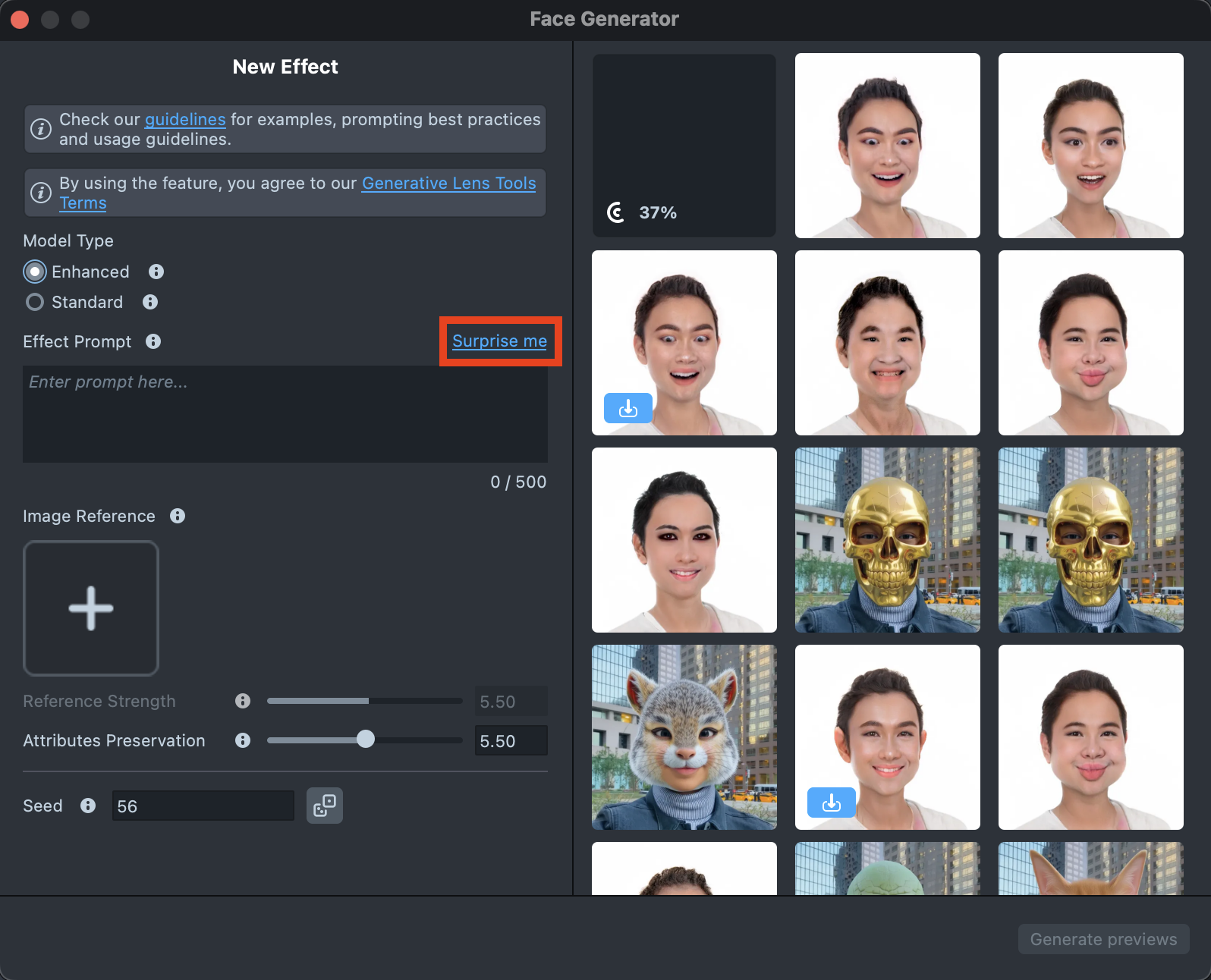
Task: Open the Effect Prompt info tooltip icon
Action: tap(153, 341)
